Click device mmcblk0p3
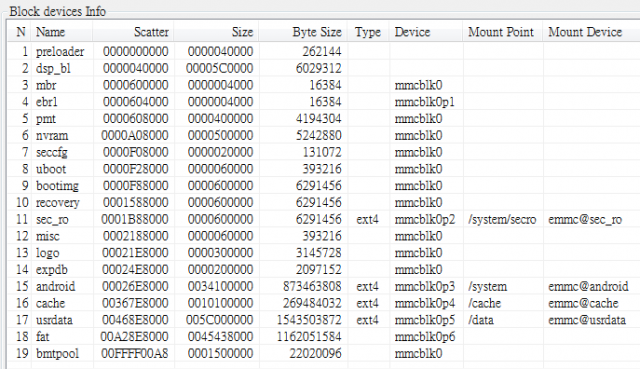Viewport: 640px width, 369px height. tap(424, 286)
